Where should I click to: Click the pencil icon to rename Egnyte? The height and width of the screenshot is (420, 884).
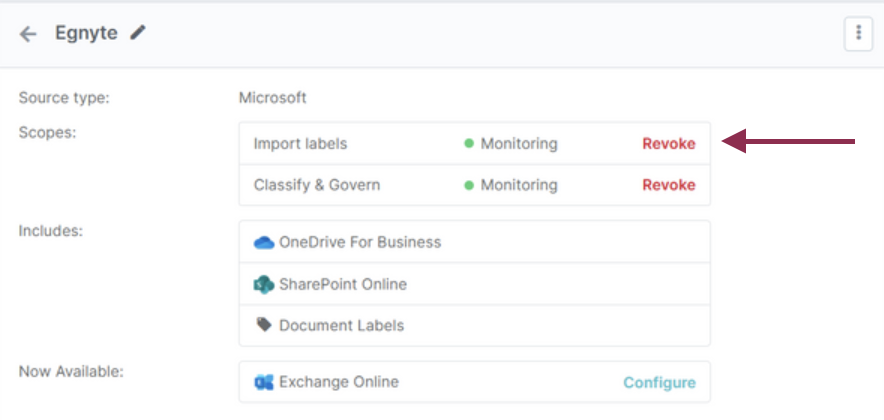(138, 33)
